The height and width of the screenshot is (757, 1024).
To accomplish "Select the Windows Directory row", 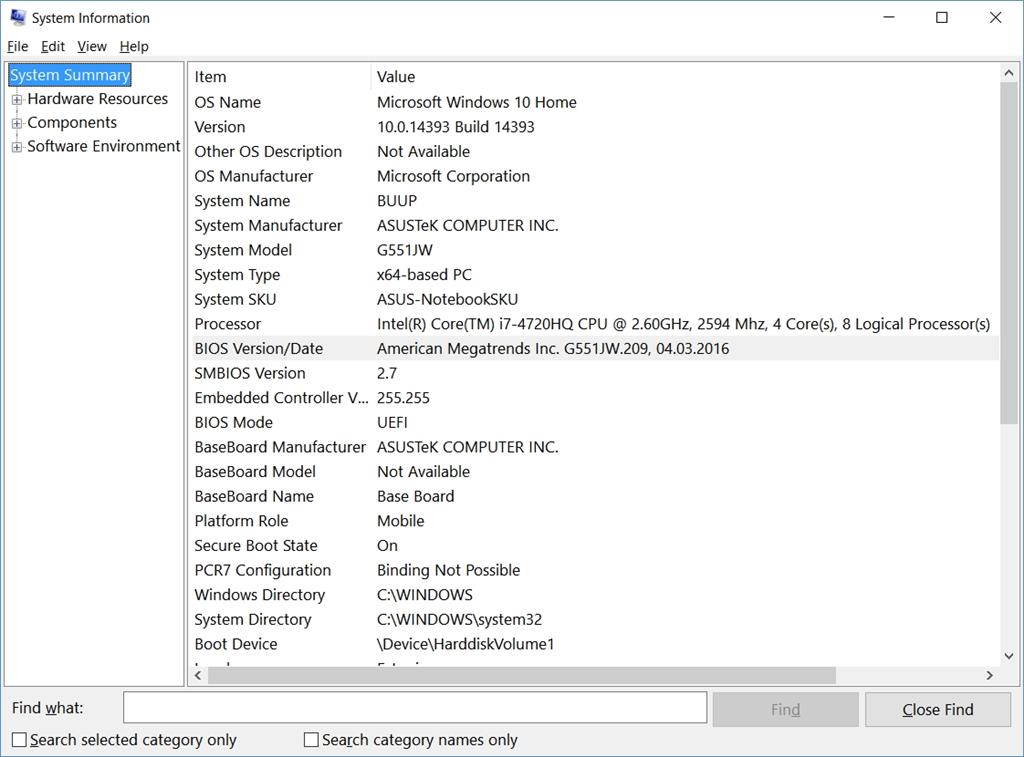I will 594,595.
